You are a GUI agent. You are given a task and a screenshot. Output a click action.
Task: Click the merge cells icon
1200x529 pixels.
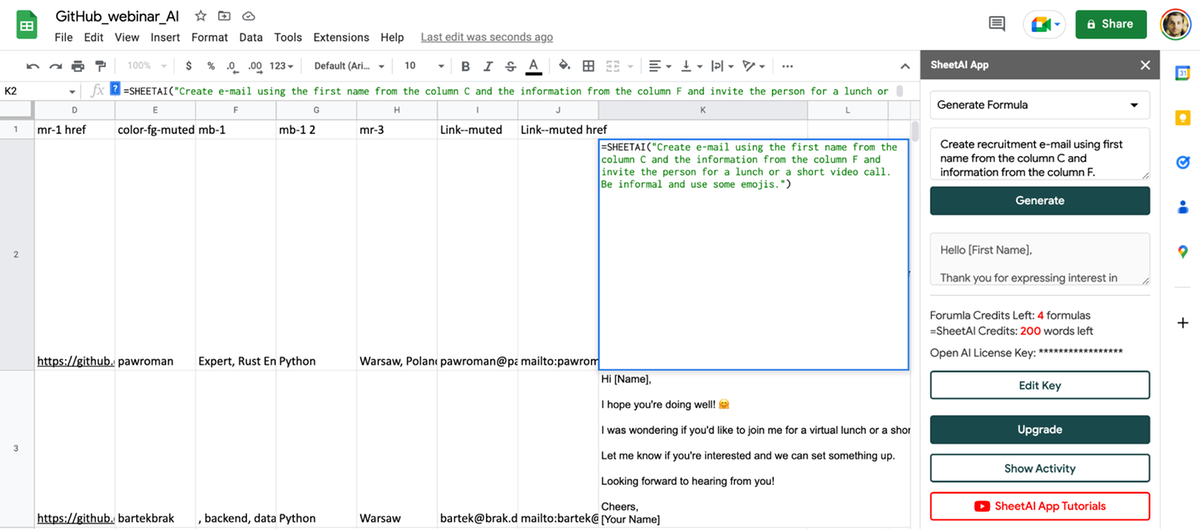[615, 66]
